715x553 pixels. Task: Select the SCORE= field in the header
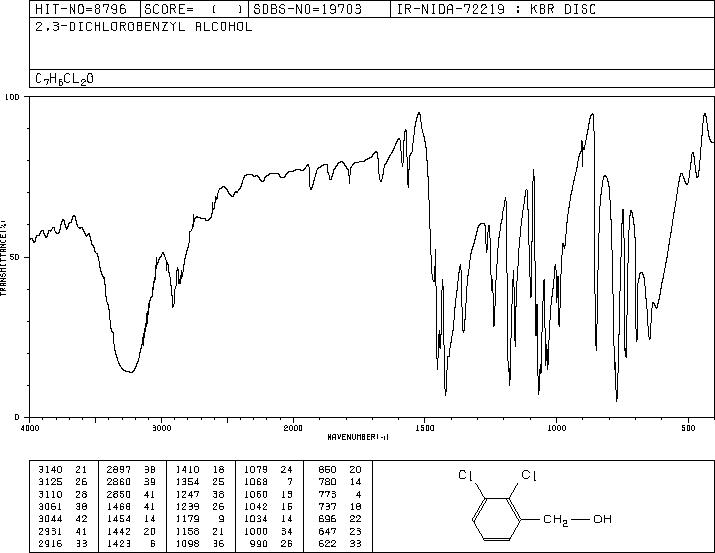tap(194, 9)
